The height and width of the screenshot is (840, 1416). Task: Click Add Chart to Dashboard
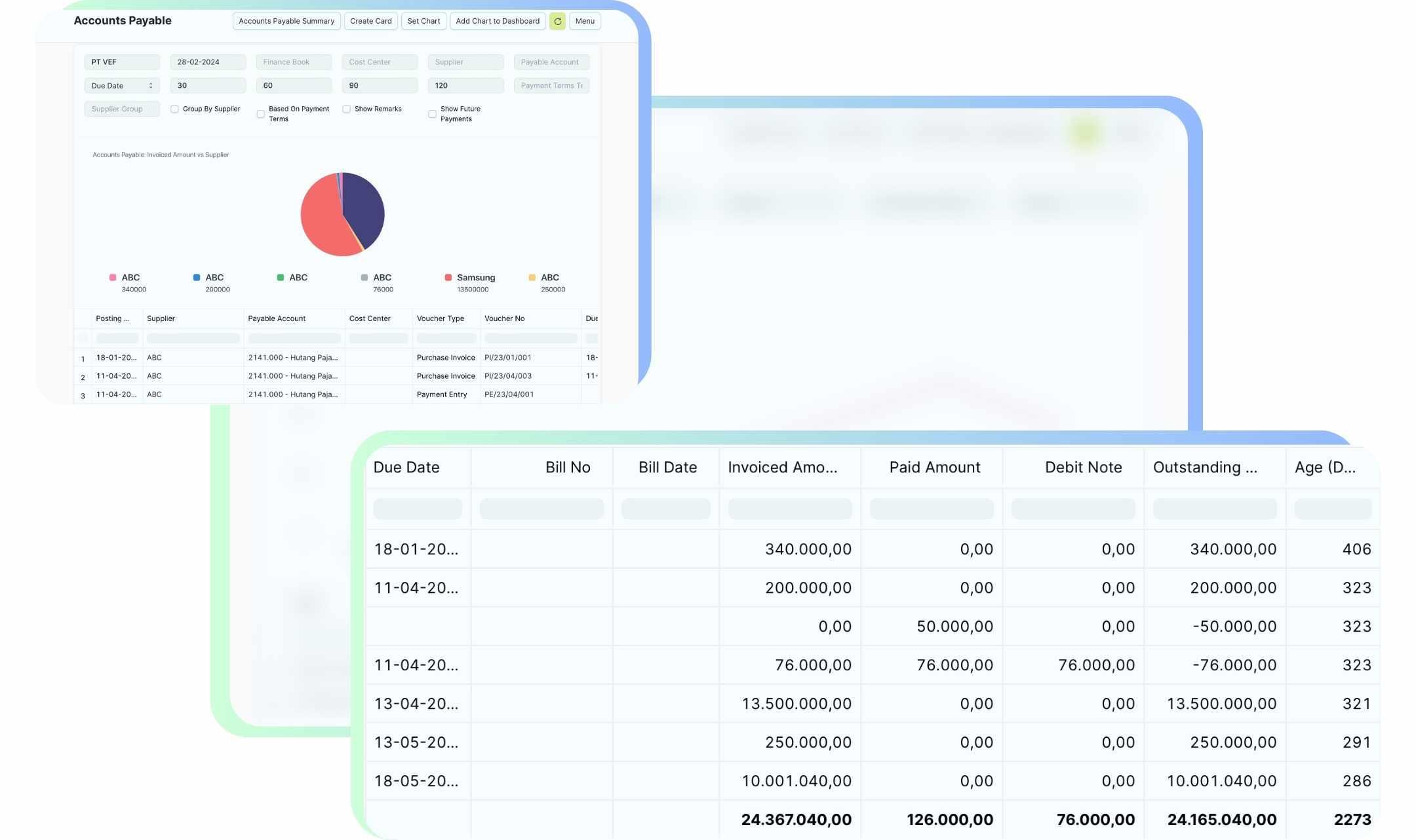[x=498, y=21]
